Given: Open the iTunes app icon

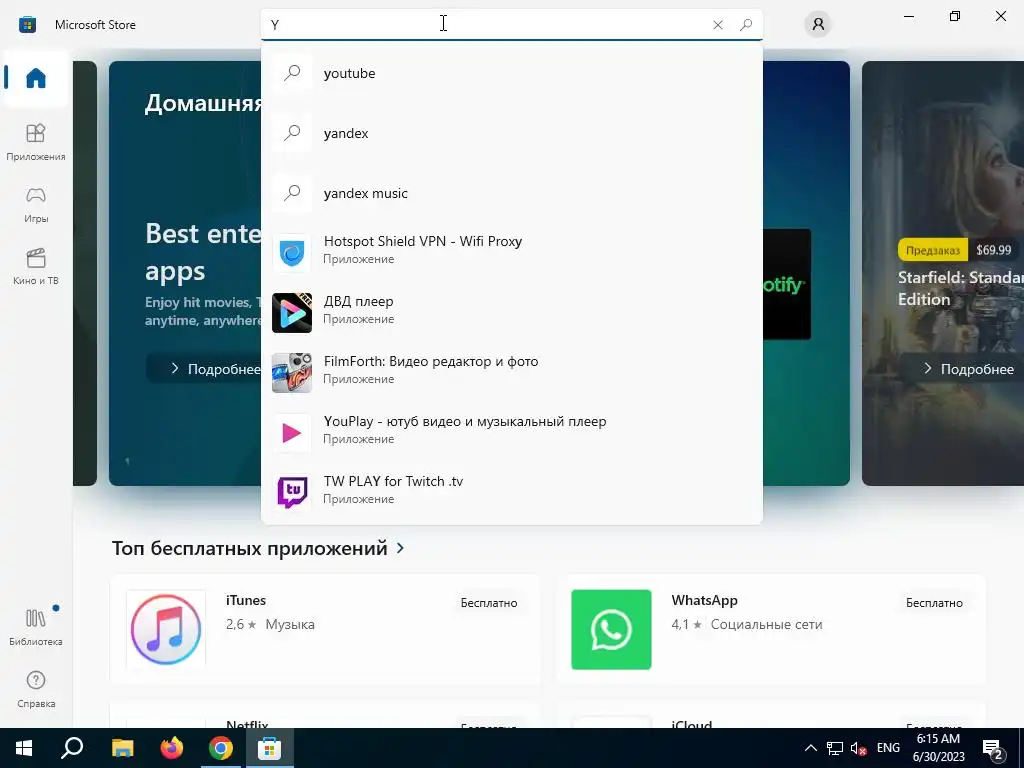Looking at the screenshot, I should pyautogui.click(x=166, y=630).
